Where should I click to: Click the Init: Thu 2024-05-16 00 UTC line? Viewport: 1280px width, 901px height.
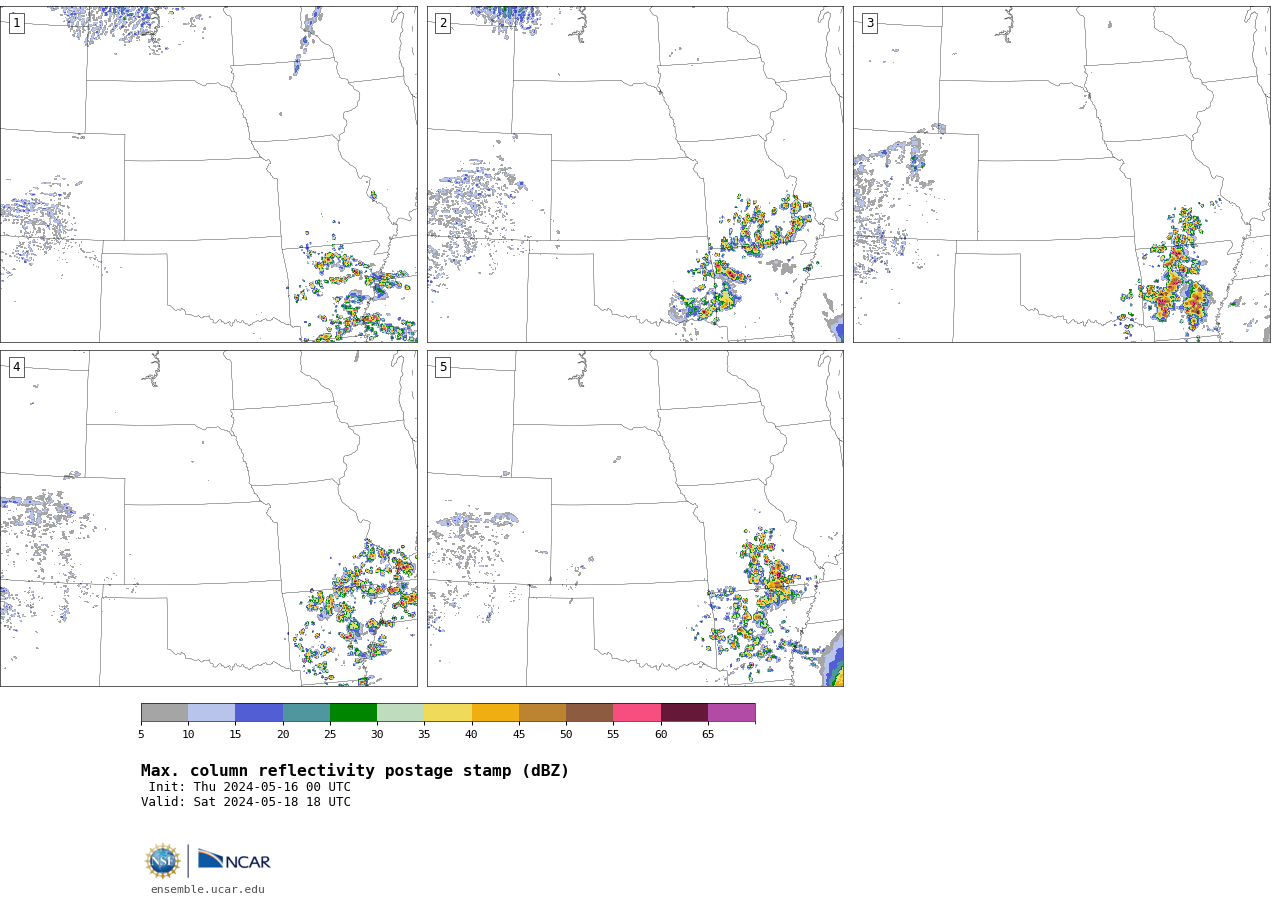(x=250, y=787)
